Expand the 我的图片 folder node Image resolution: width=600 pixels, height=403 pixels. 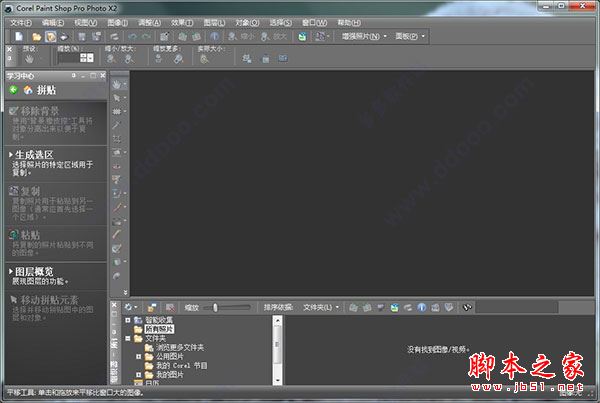pyautogui.click(x=139, y=375)
